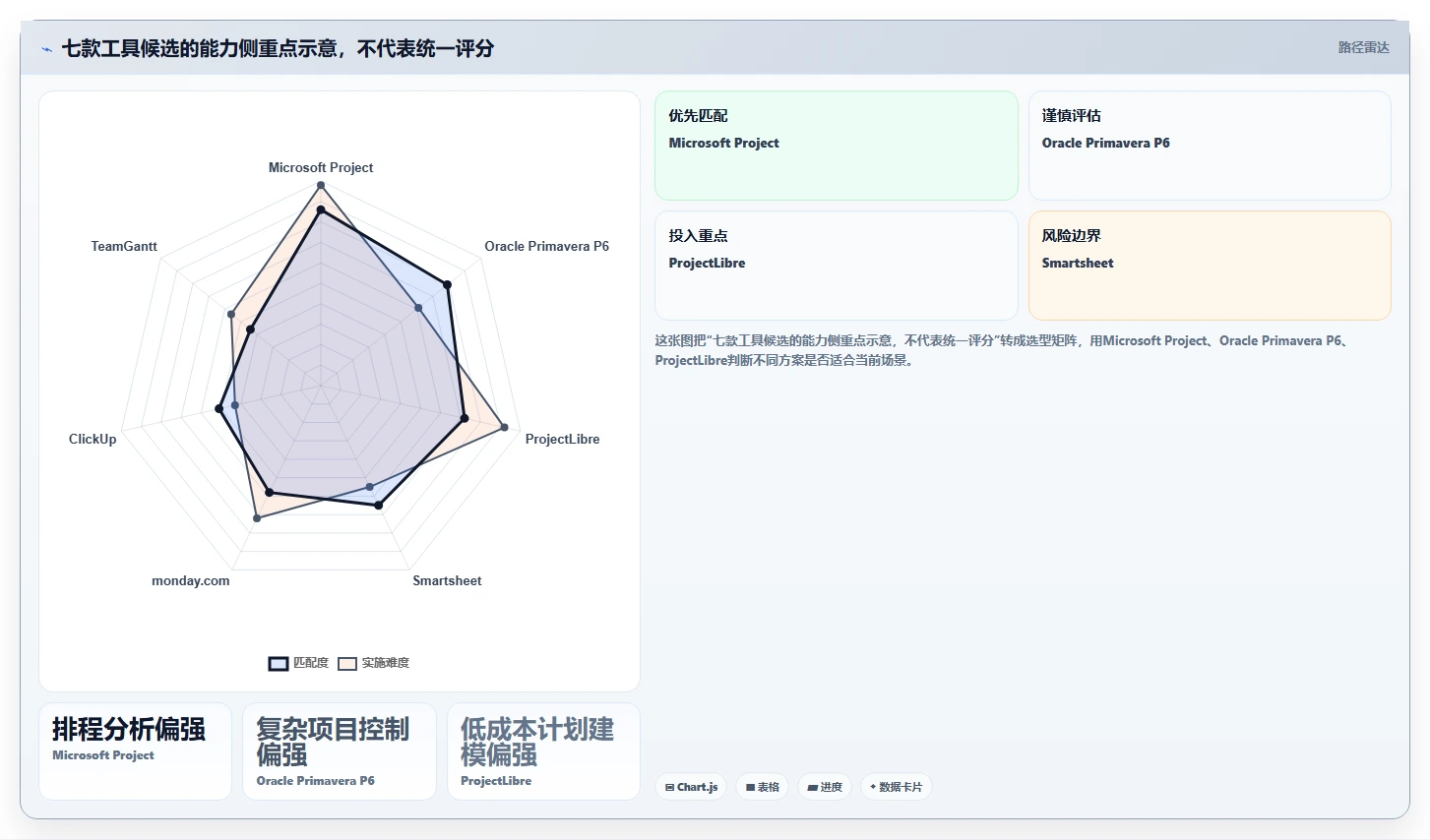Open the 低成本计划建模偏强 stat card
The image size is (1430, 840).
click(x=543, y=751)
